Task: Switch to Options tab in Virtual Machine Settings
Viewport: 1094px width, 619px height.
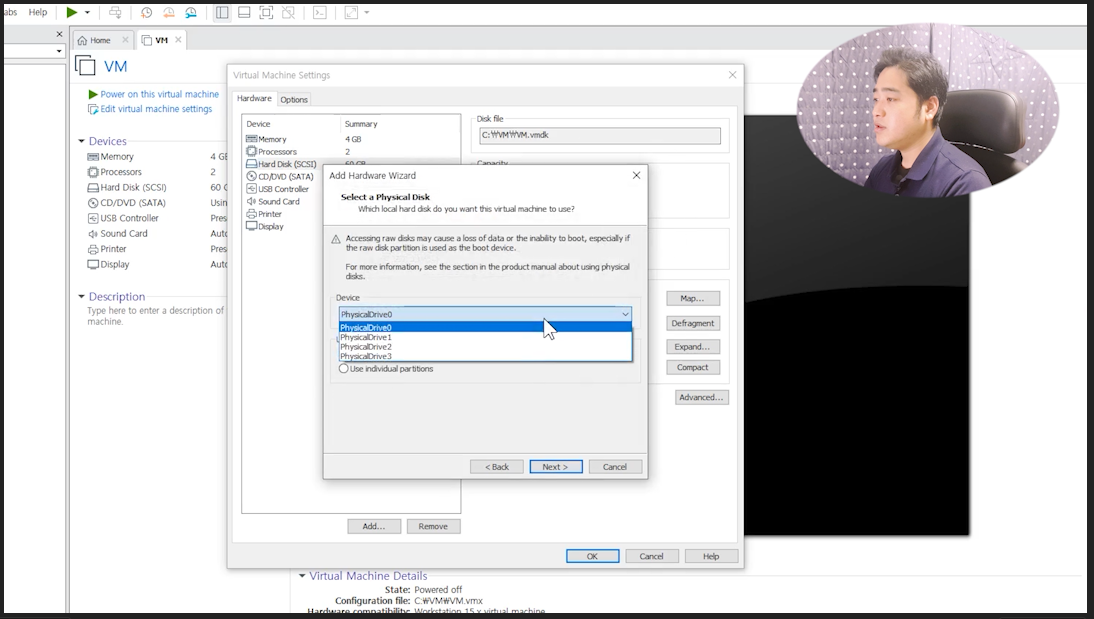Action: click(294, 100)
